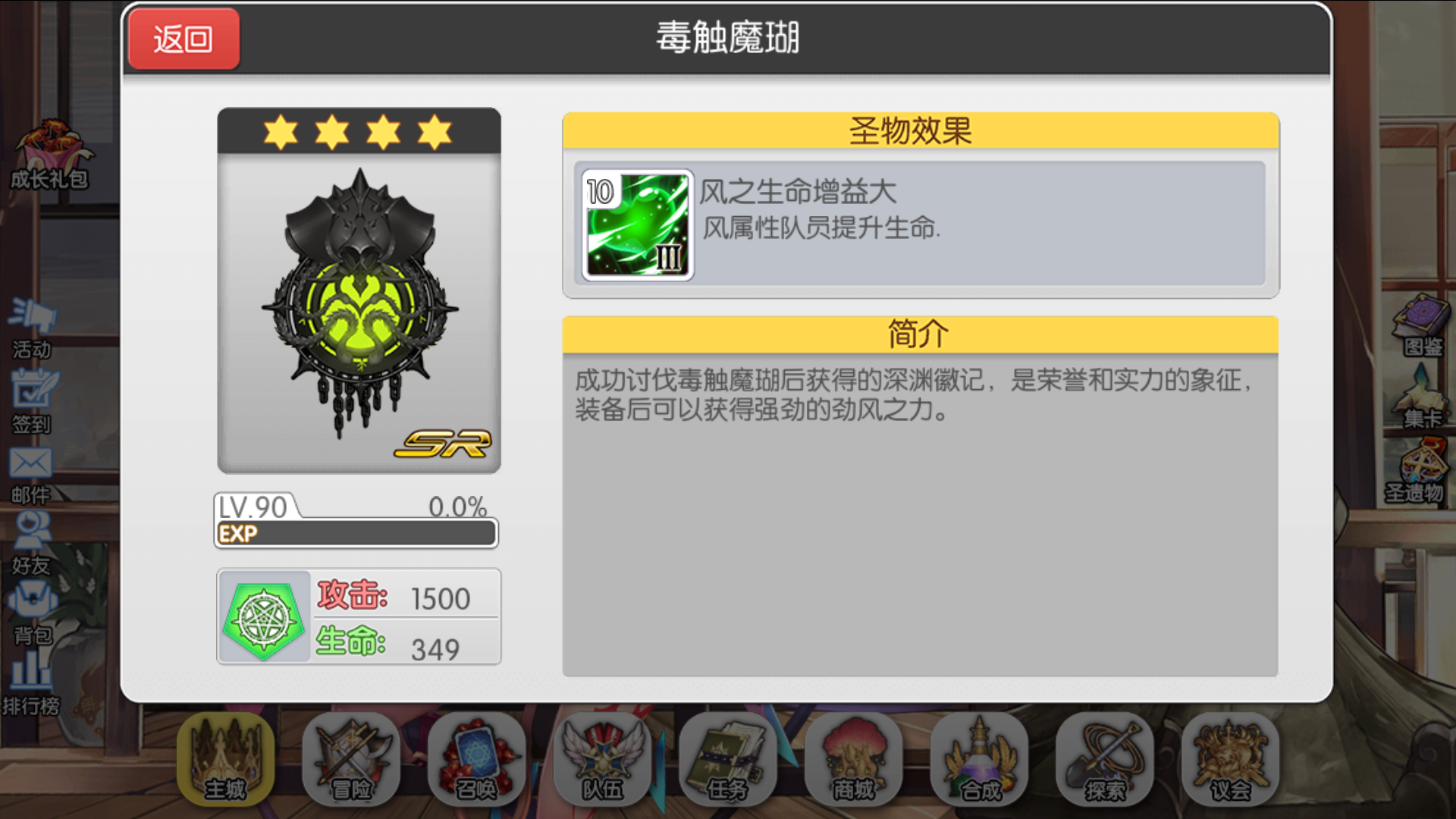The height and width of the screenshot is (819, 1456).
Task: Open the 探索 explore icon
Action: pyautogui.click(x=1105, y=759)
